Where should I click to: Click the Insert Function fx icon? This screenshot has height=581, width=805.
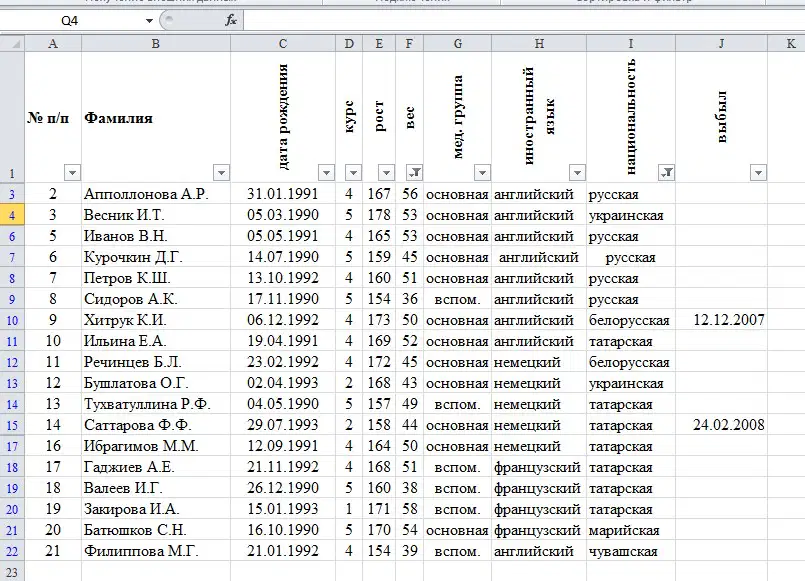(x=231, y=21)
